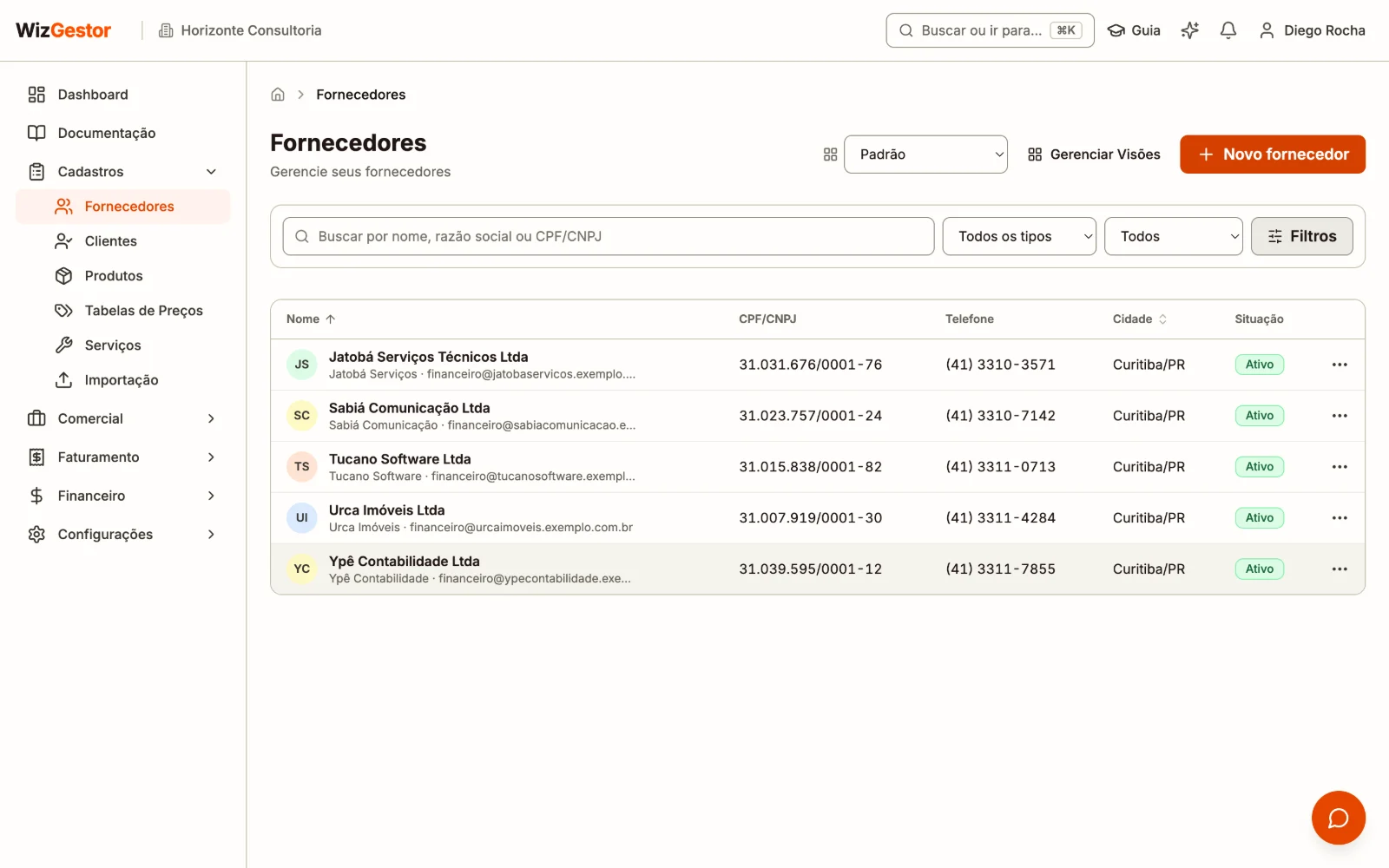1389x868 pixels.
Task: Open the Todos status dropdown
Action: [1173, 236]
